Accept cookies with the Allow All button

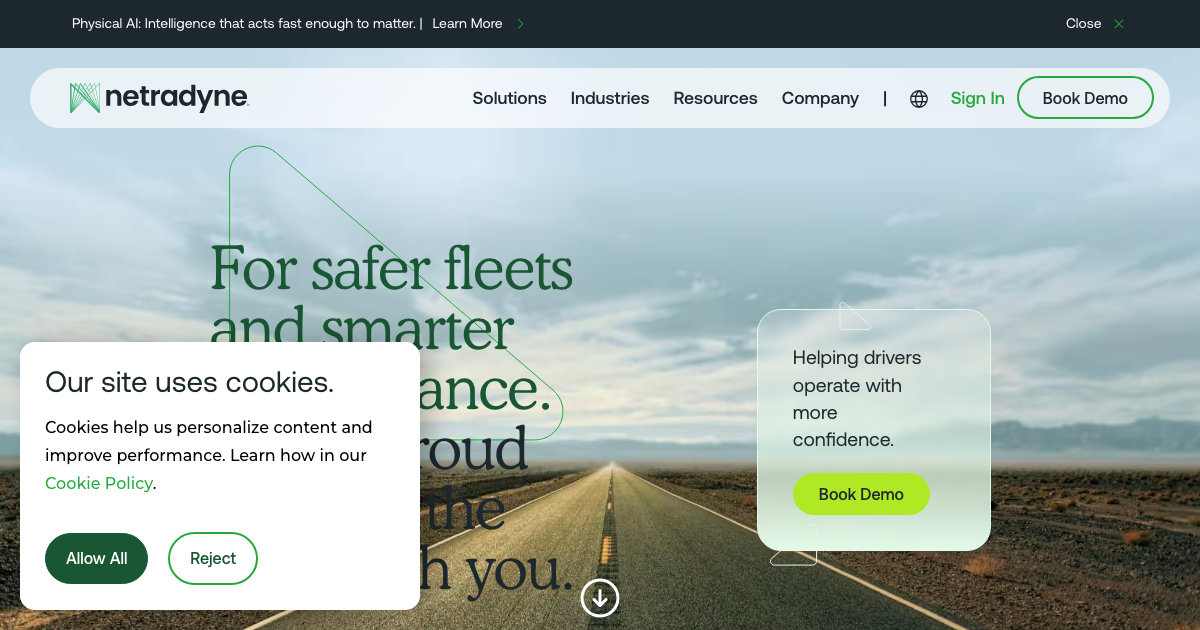pos(96,558)
